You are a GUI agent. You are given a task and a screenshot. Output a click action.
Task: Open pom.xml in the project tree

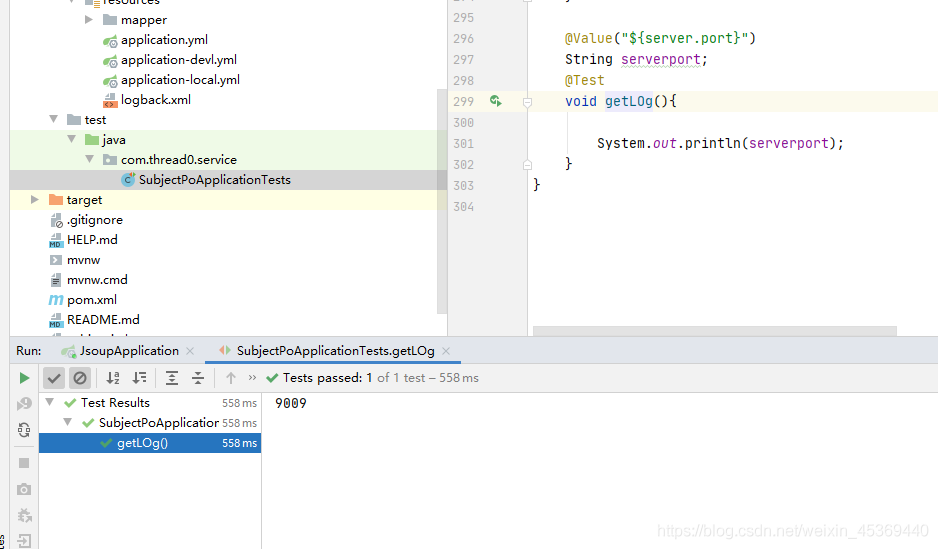click(x=91, y=300)
